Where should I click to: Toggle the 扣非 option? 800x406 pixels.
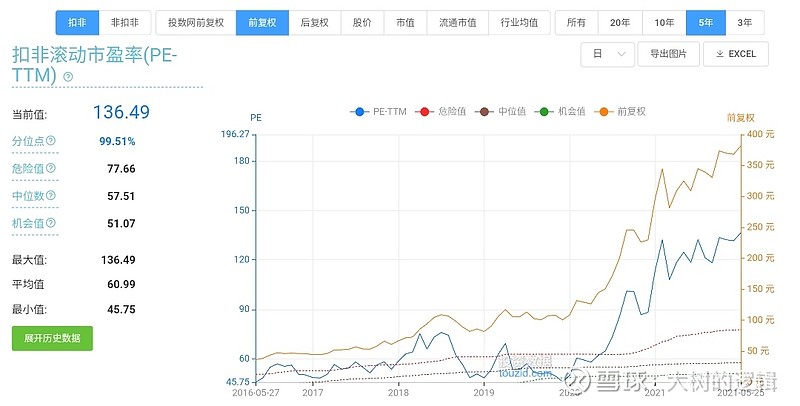[x=77, y=22]
